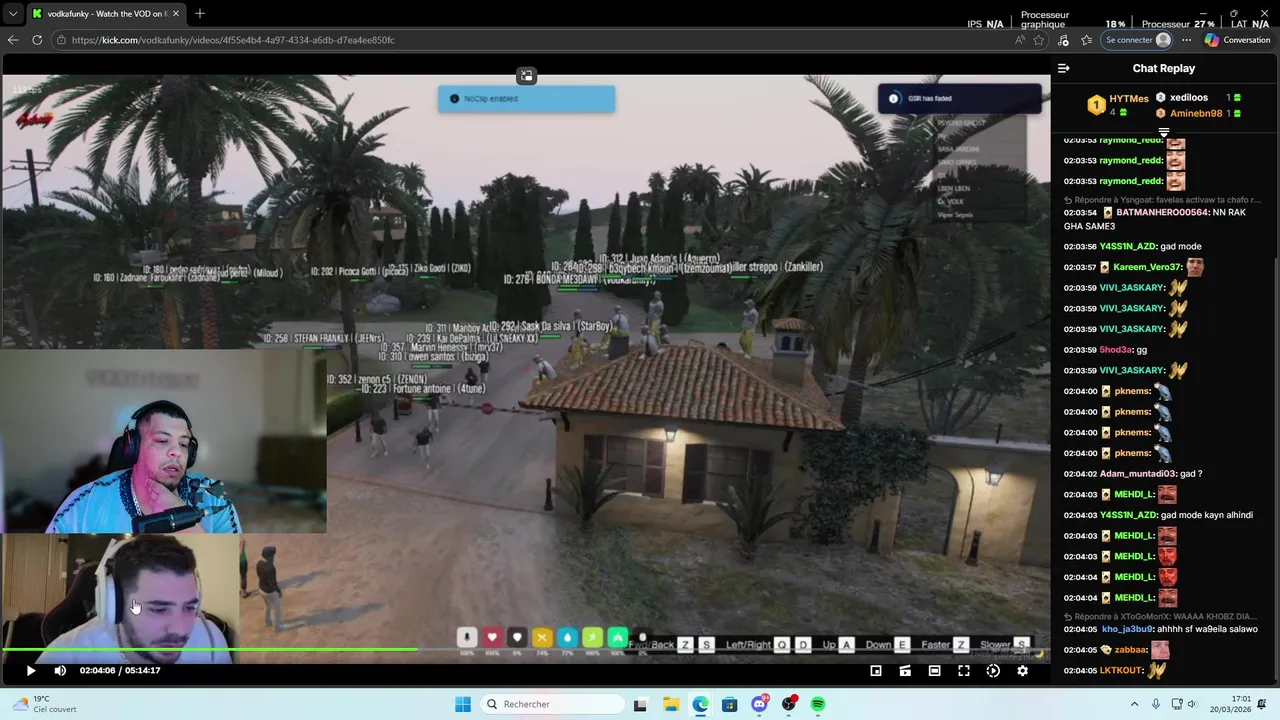Toggle theater mode in player
The height and width of the screenshot is (720, 1280).
pyautogui.click(x=934, y=671)
